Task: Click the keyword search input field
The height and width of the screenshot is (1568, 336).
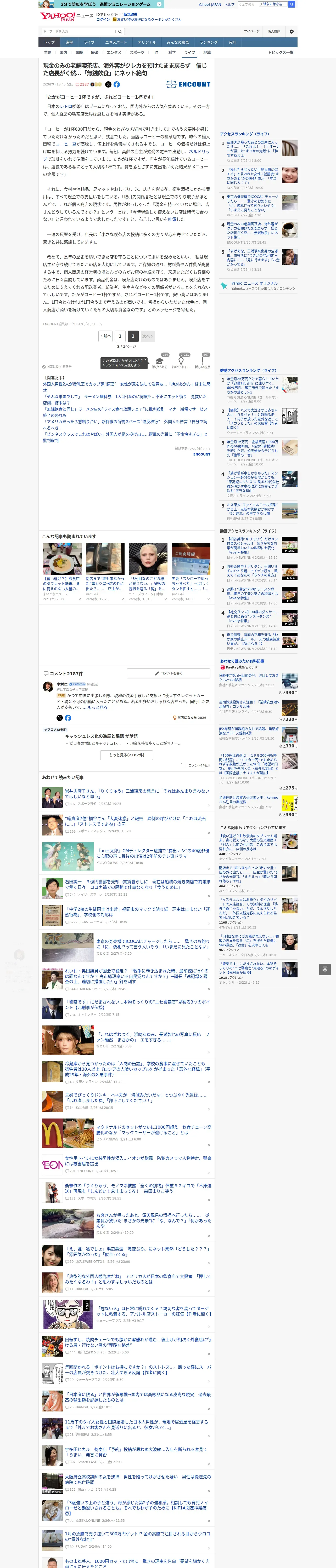Action: point(79,32)
